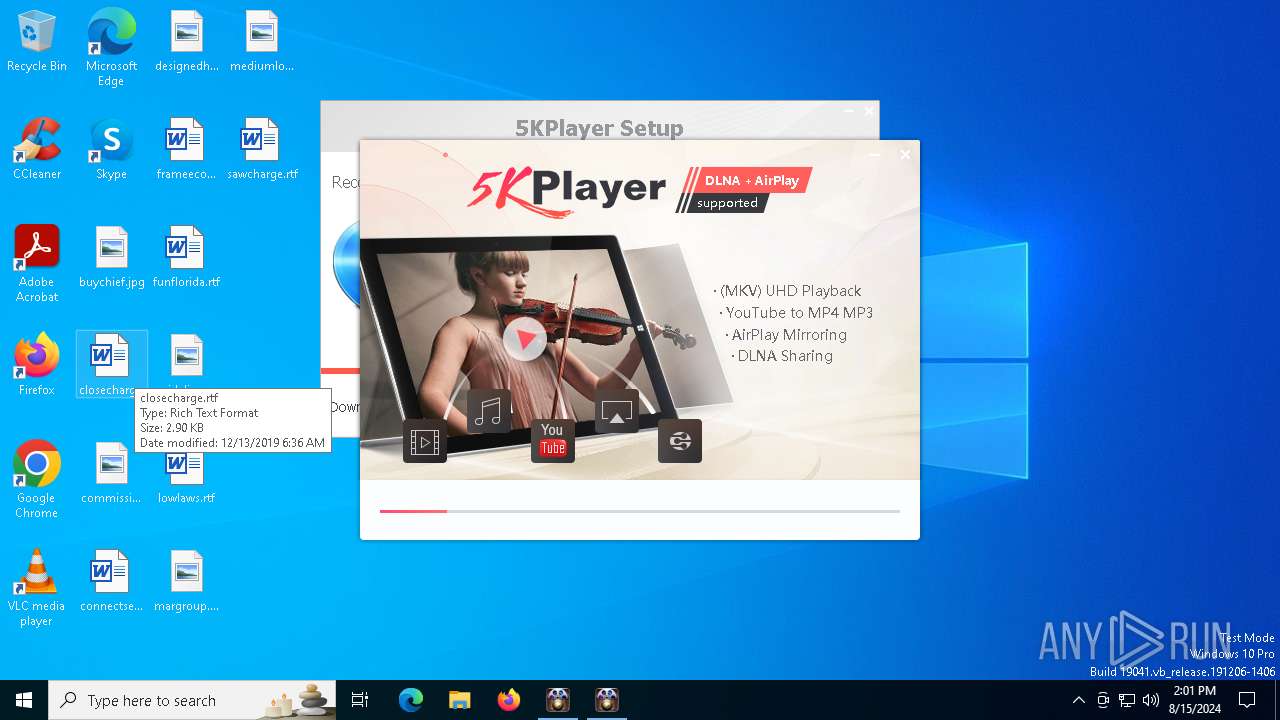Open Microsoft Edge desktop shortcut
The height and width of the screenshot is (720, 1280).
[x=111, y=48]
